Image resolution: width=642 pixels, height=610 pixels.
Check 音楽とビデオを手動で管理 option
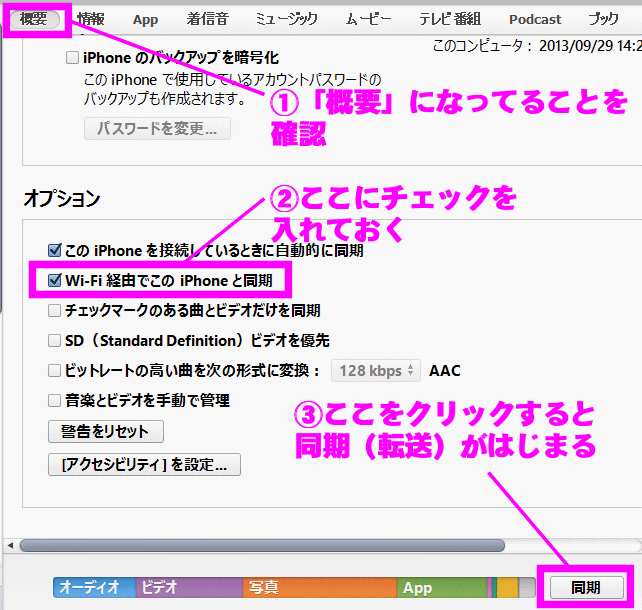click(55, 401)
